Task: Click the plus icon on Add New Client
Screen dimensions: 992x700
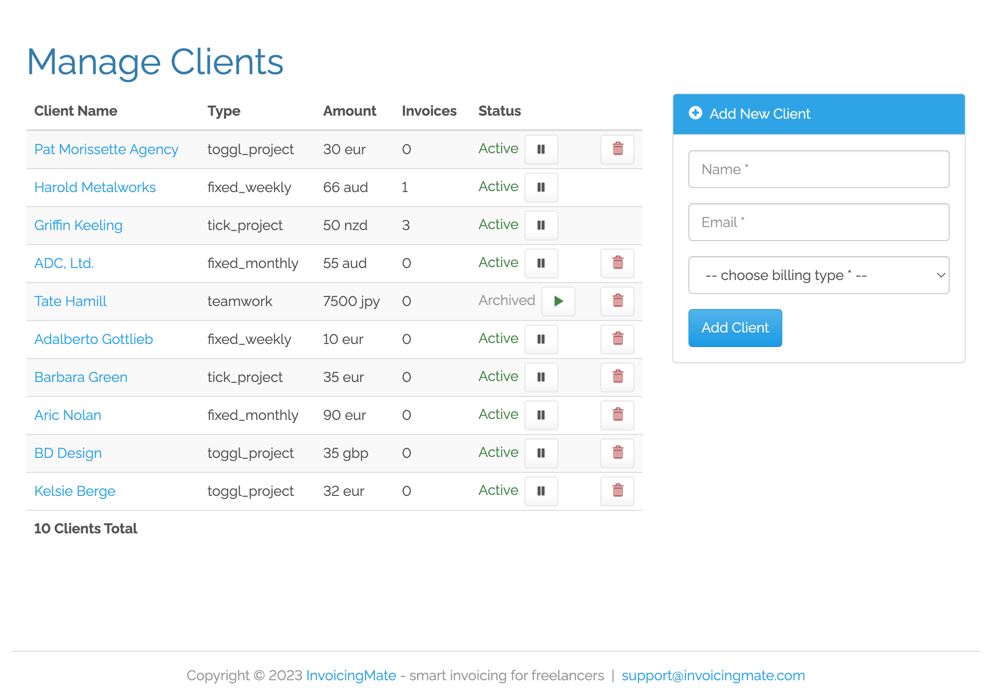Action: (x=696, y=113)
